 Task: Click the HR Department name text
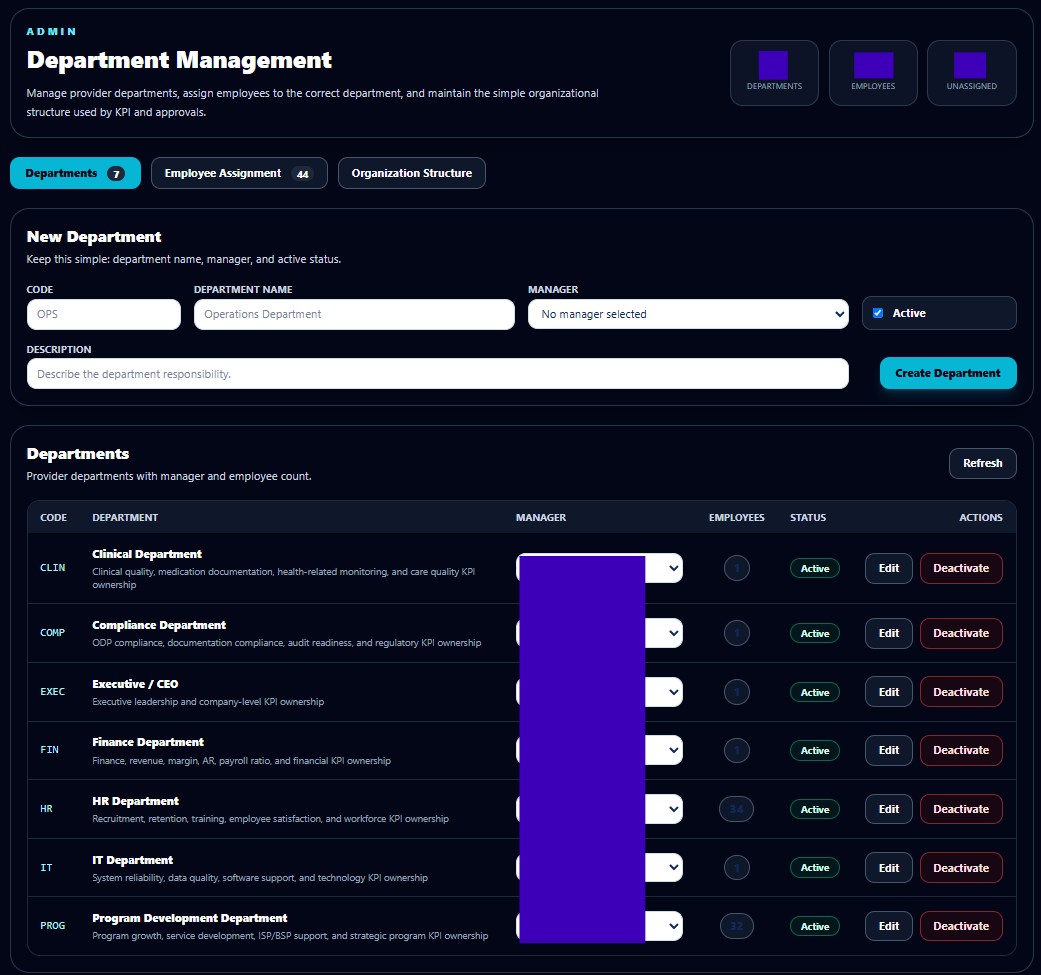pos(135,801)
